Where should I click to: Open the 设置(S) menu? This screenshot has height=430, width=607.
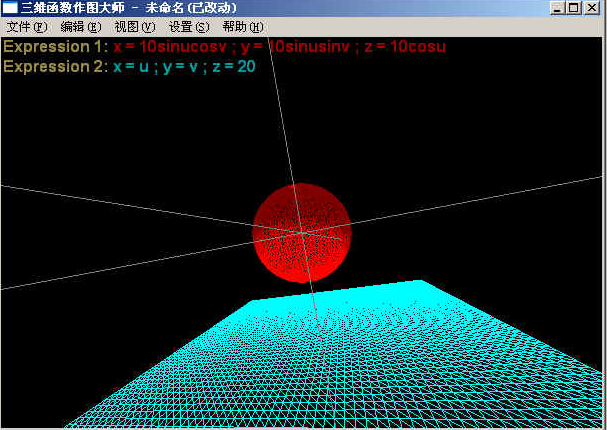[189, 27]
